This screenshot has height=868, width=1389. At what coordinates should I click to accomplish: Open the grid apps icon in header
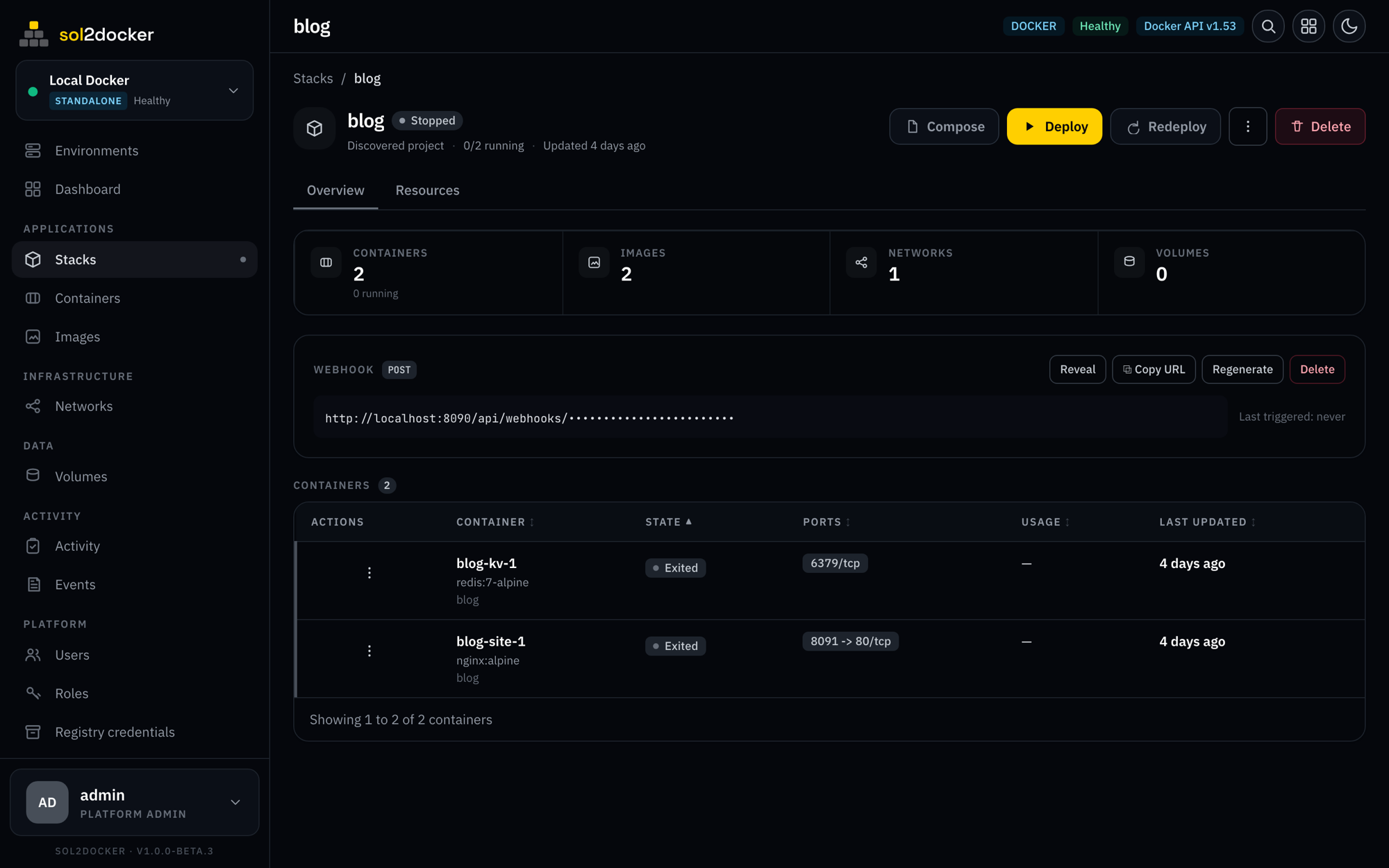click(1308, 26)
